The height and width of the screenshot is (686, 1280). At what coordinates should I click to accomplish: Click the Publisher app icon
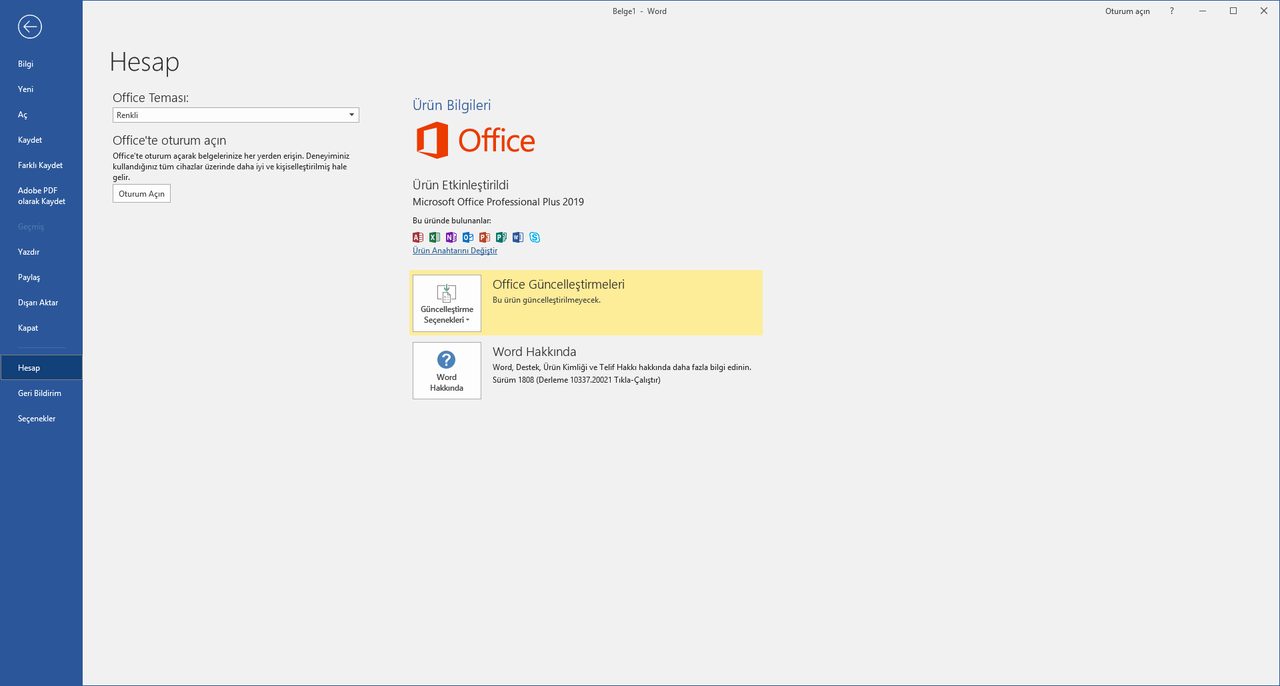coord(501,237)
